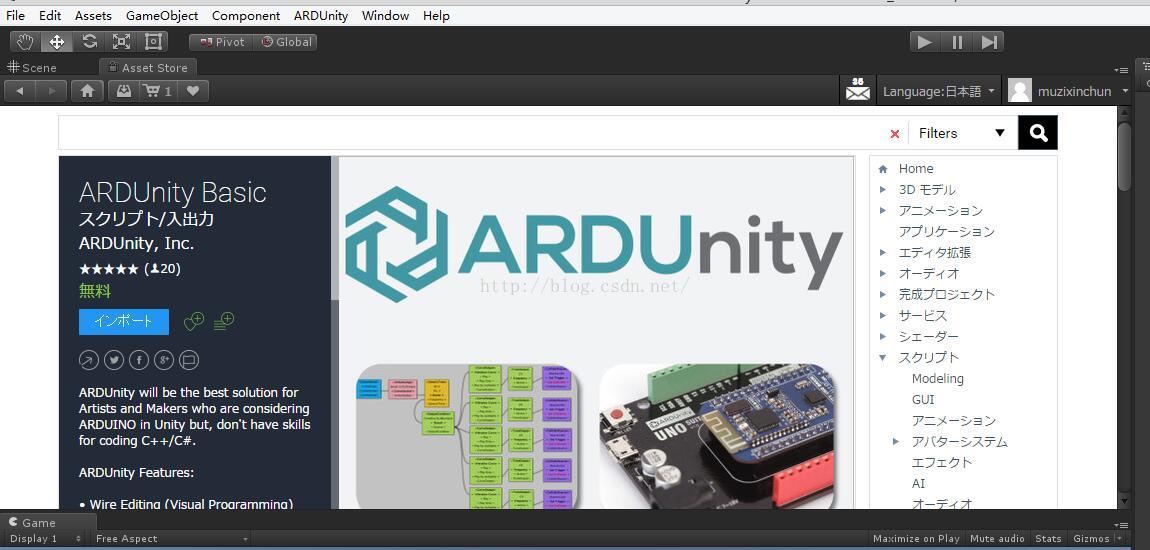Viewport: 1150px width, 550px height.
Task: Click the search magnifier button
Action: tap(1038, 133)
